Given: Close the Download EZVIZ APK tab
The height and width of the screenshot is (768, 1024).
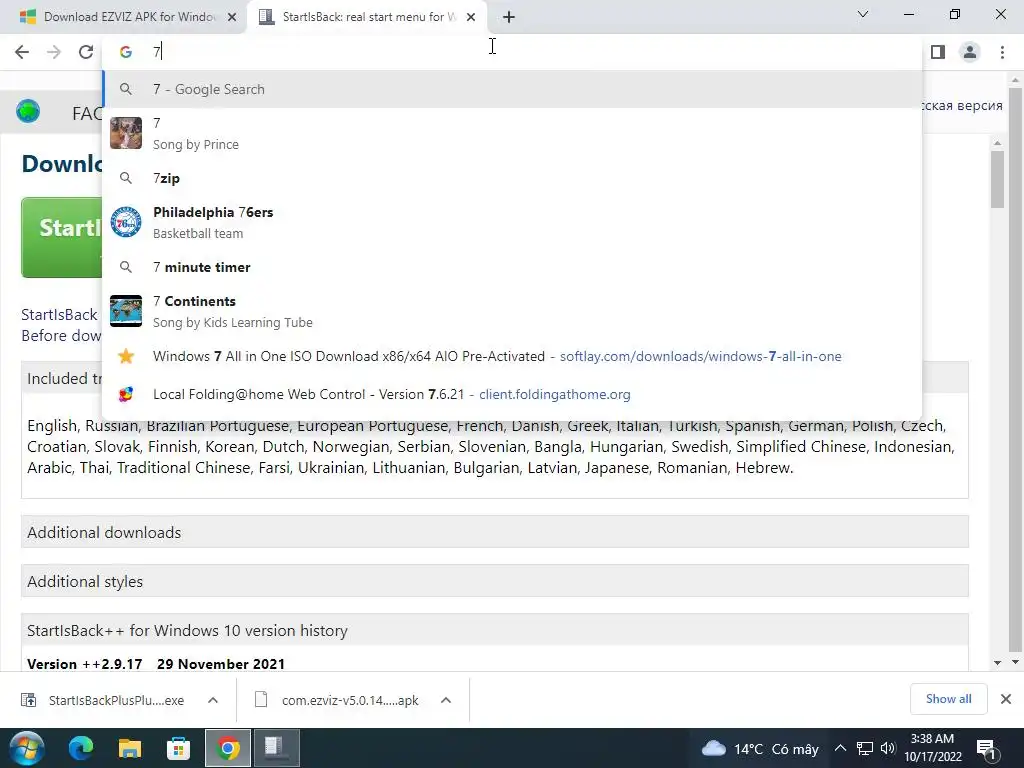Looking at the screenshot, I should (232, 17).
